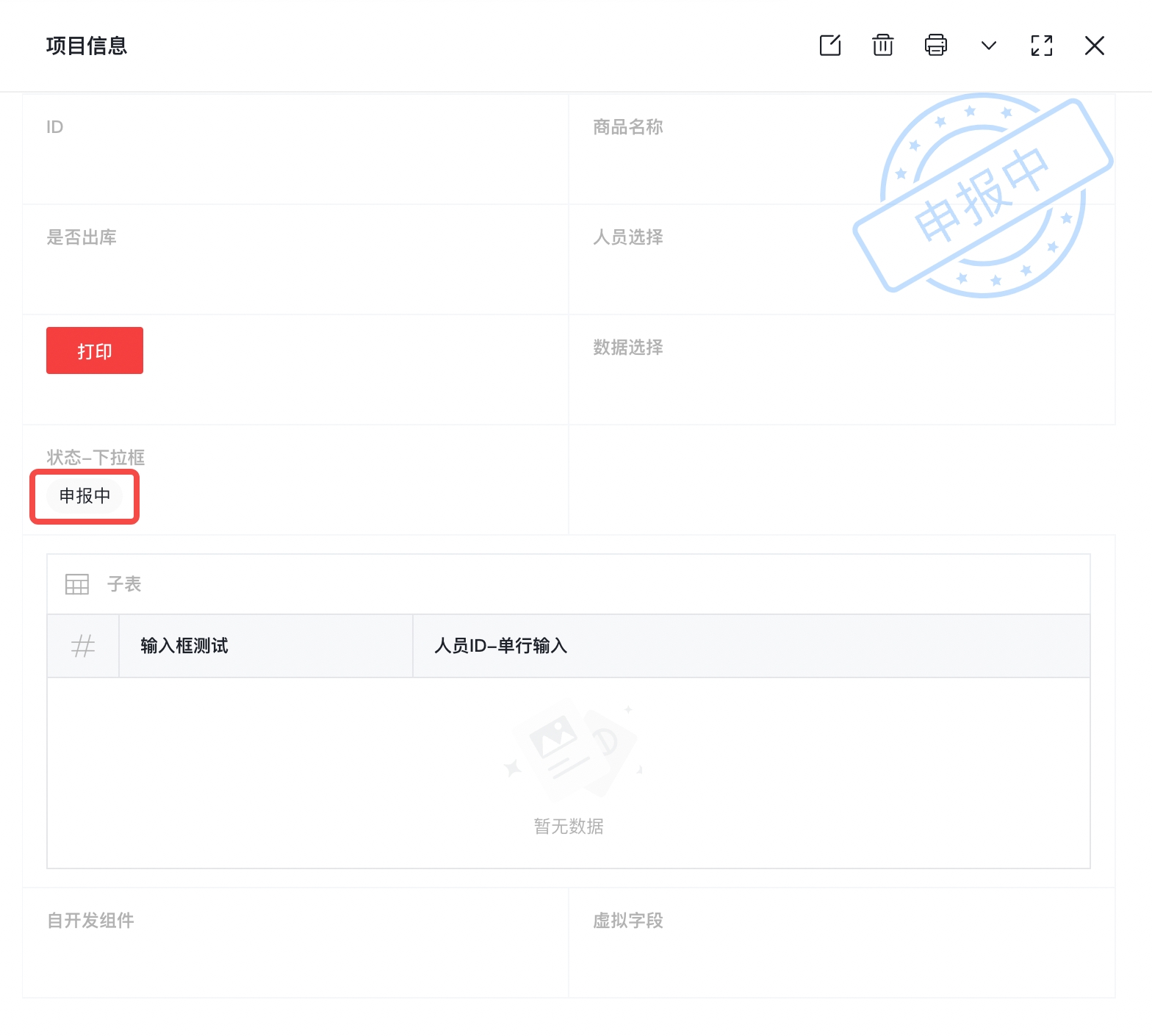Click the 输入框测试 column header

coord(184,646)
